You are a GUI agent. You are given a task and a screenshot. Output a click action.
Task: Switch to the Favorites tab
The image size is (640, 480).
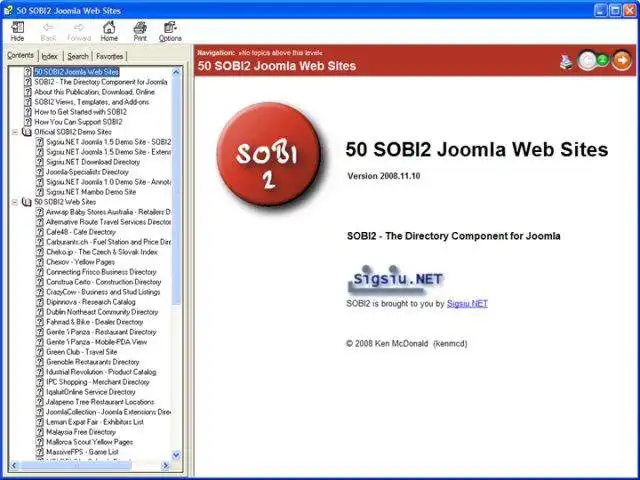tap(109, 56)
